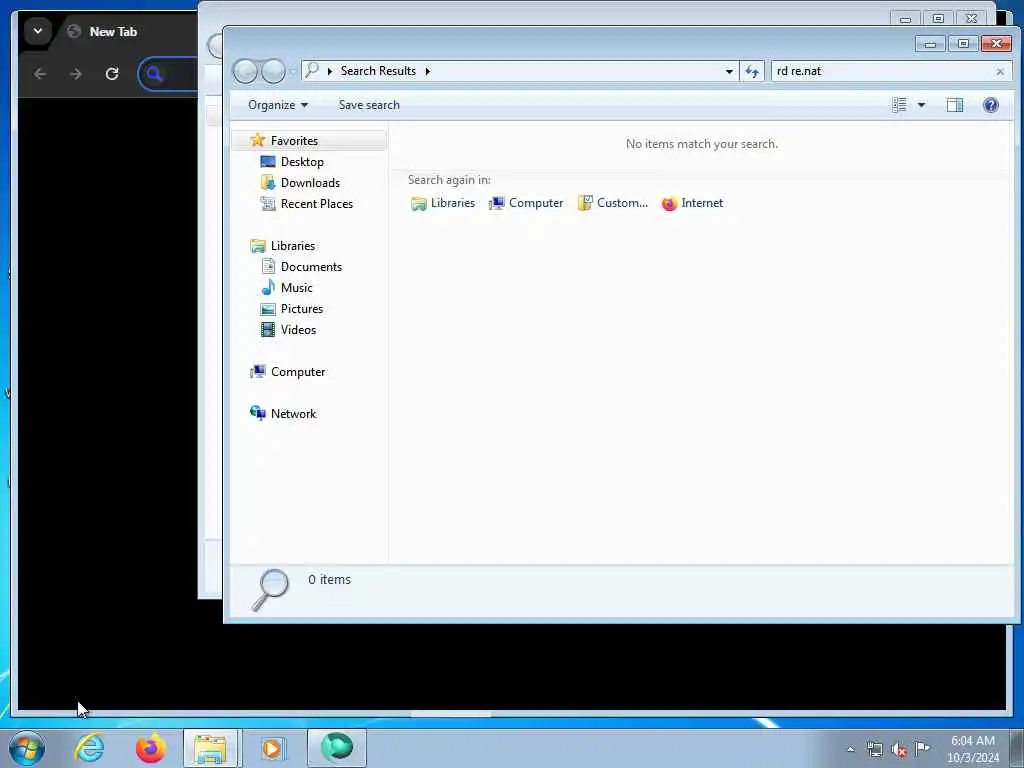Click the search magnifier icon in address bar
Viewport: 1024px width, 768px height.
tap(312, 69)
